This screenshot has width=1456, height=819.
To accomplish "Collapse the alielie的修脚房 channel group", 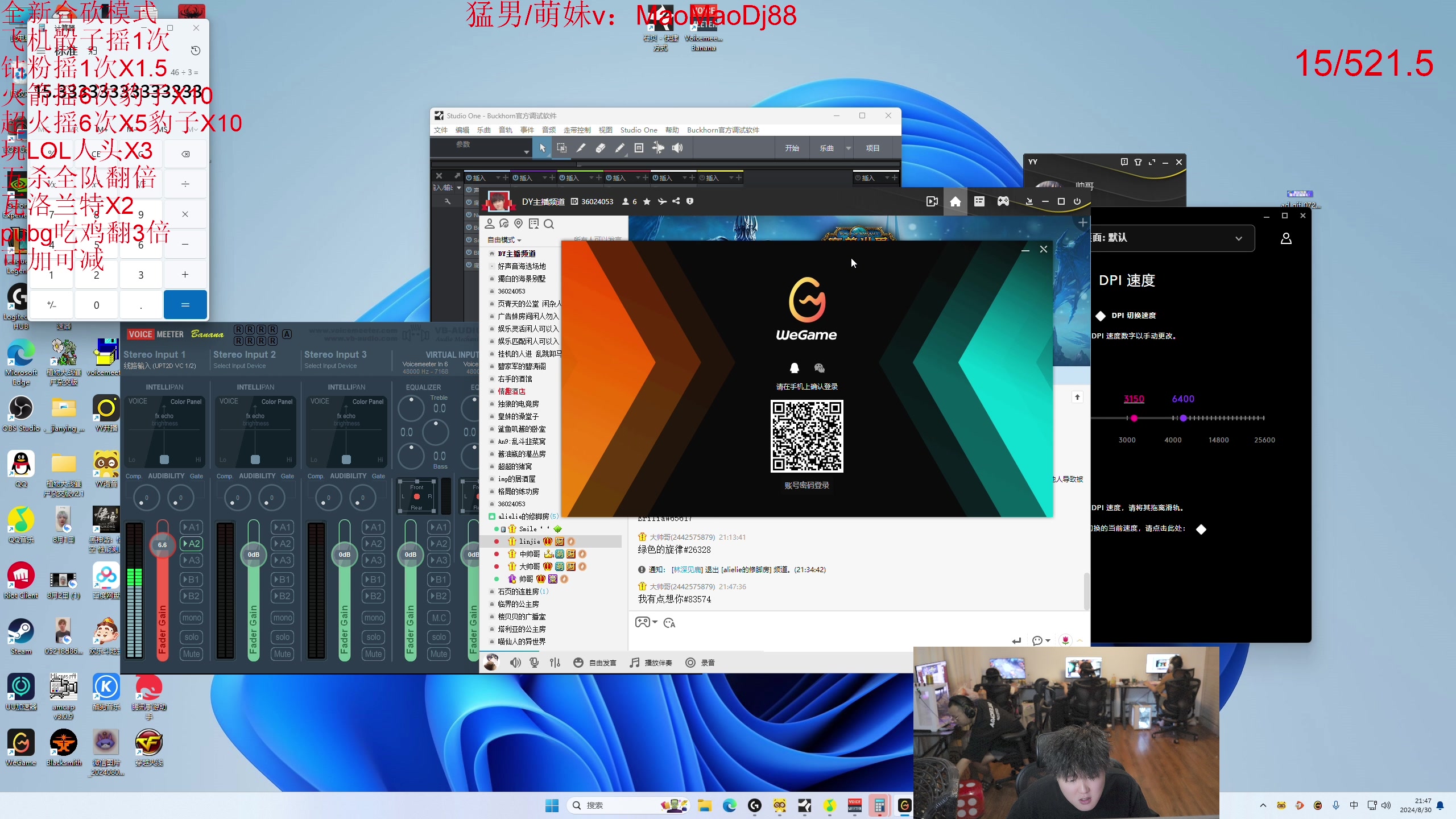I will pos(492,516).
